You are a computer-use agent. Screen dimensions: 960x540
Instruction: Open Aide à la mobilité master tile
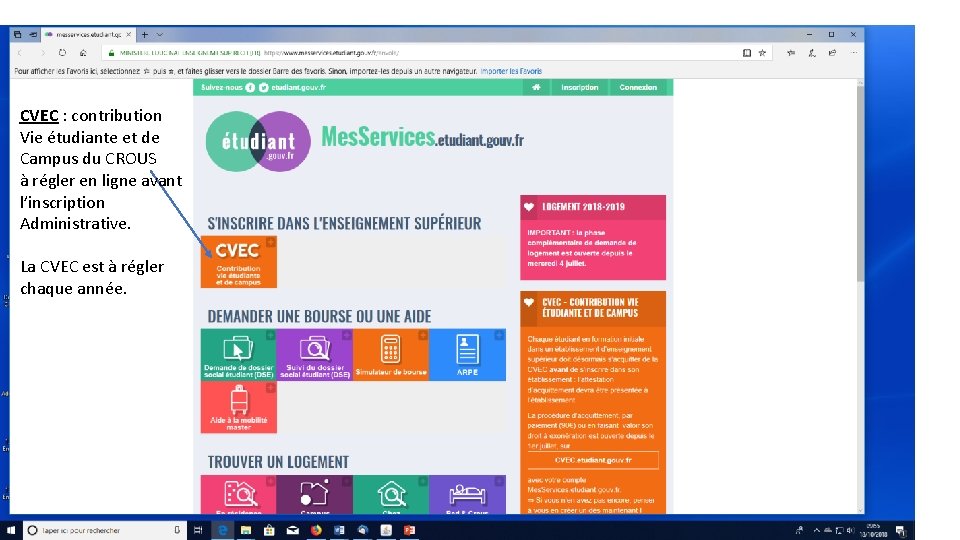[239, 407]
